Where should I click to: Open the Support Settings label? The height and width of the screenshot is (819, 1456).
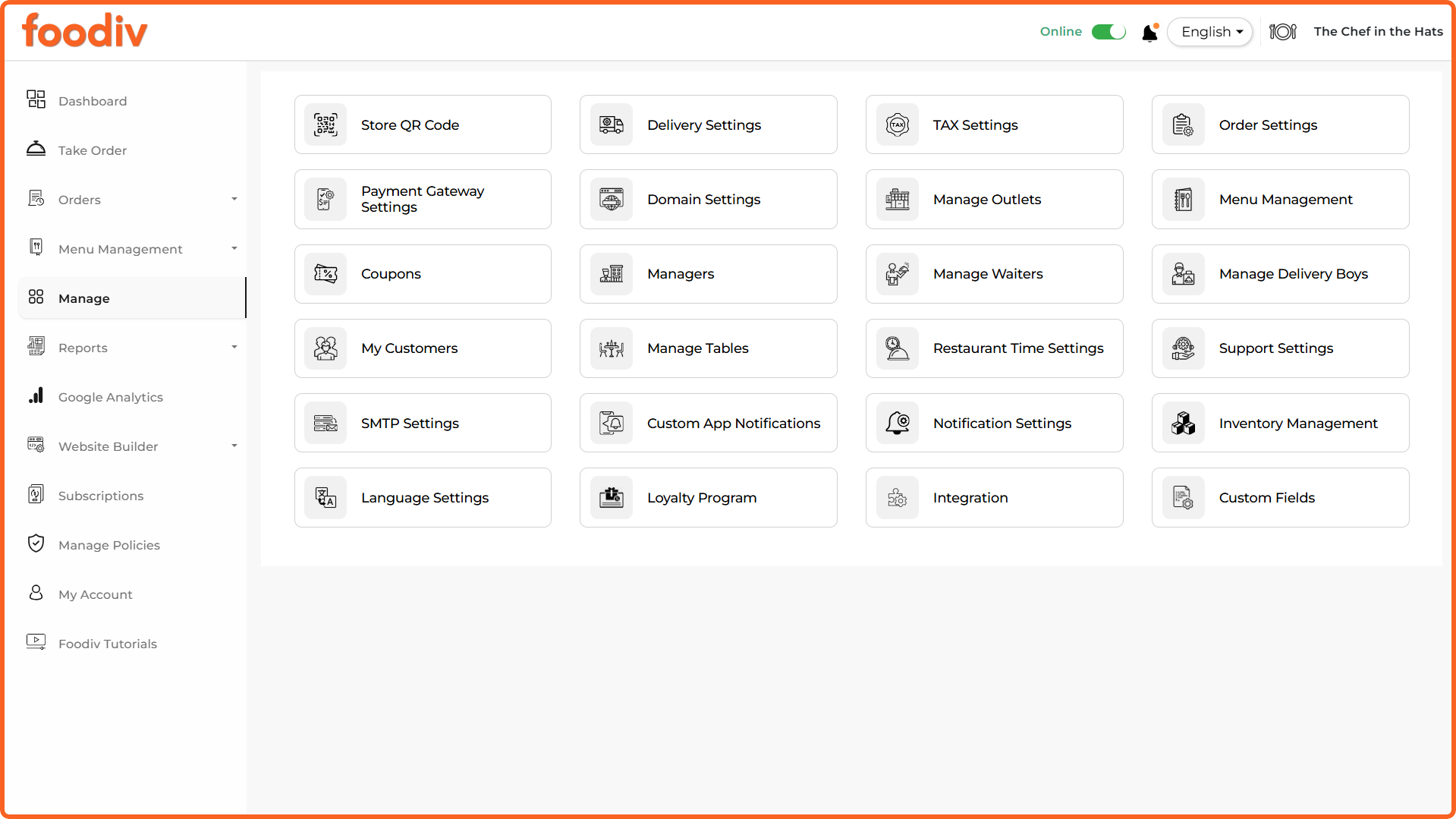point(1276,348)
